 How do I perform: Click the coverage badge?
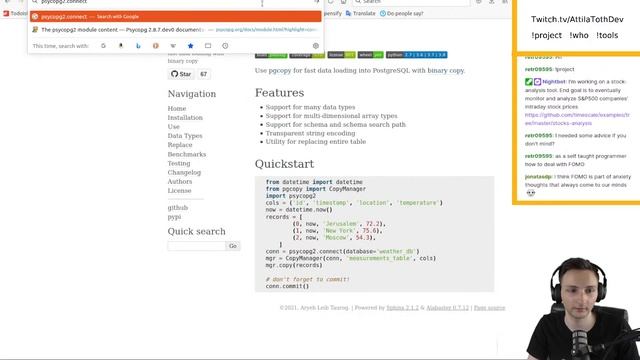[307, 55]
